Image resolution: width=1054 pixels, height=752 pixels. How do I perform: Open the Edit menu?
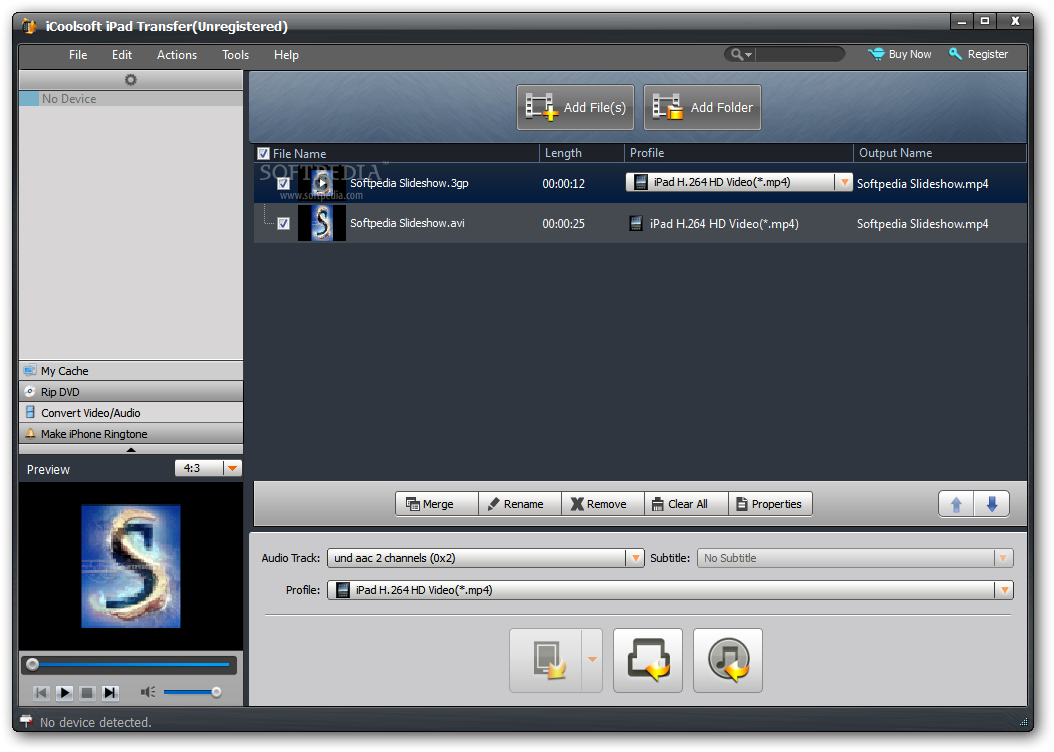(122, 55)
